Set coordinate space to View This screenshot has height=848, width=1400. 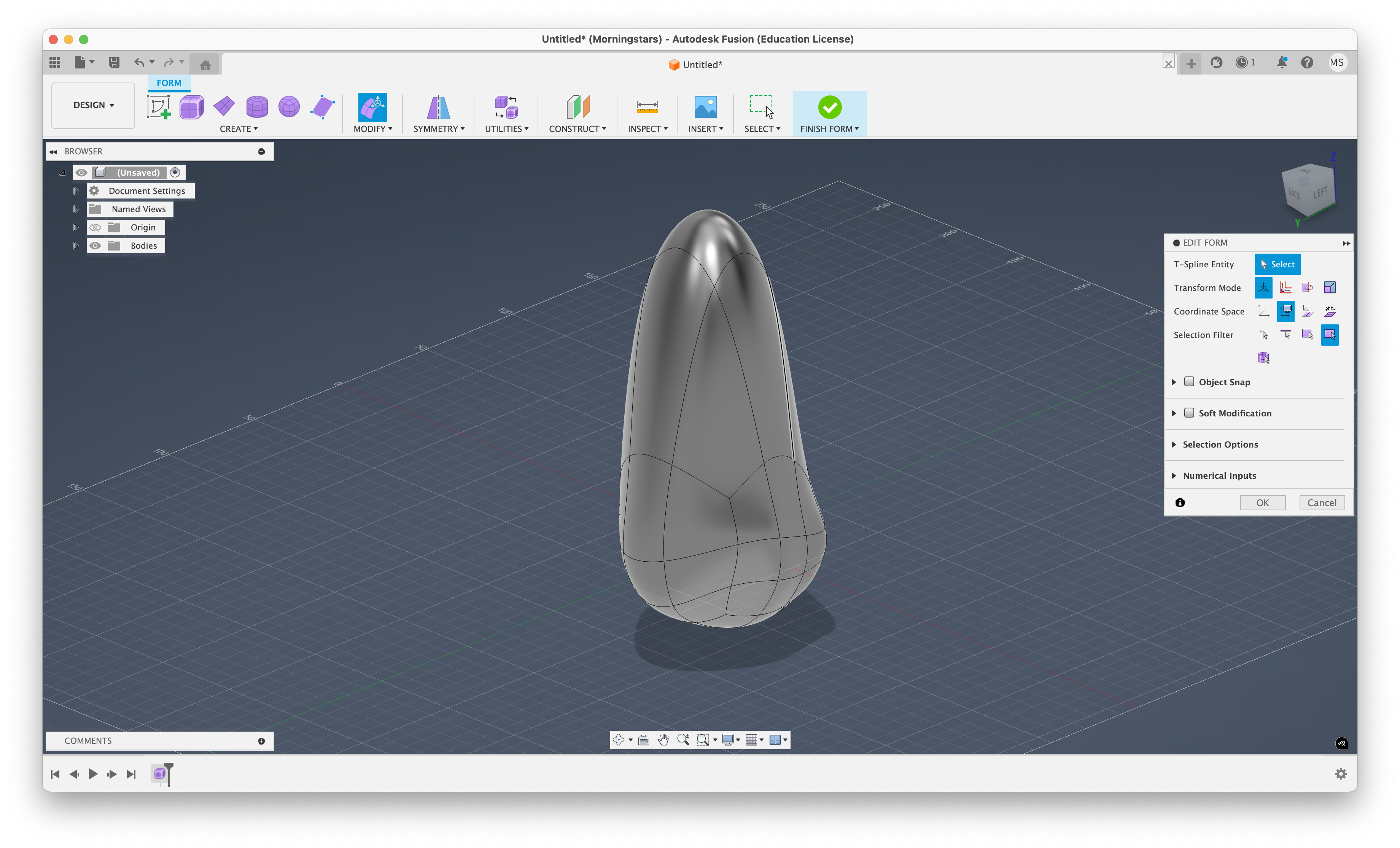pyautogui.click(x=1285, y=311)
